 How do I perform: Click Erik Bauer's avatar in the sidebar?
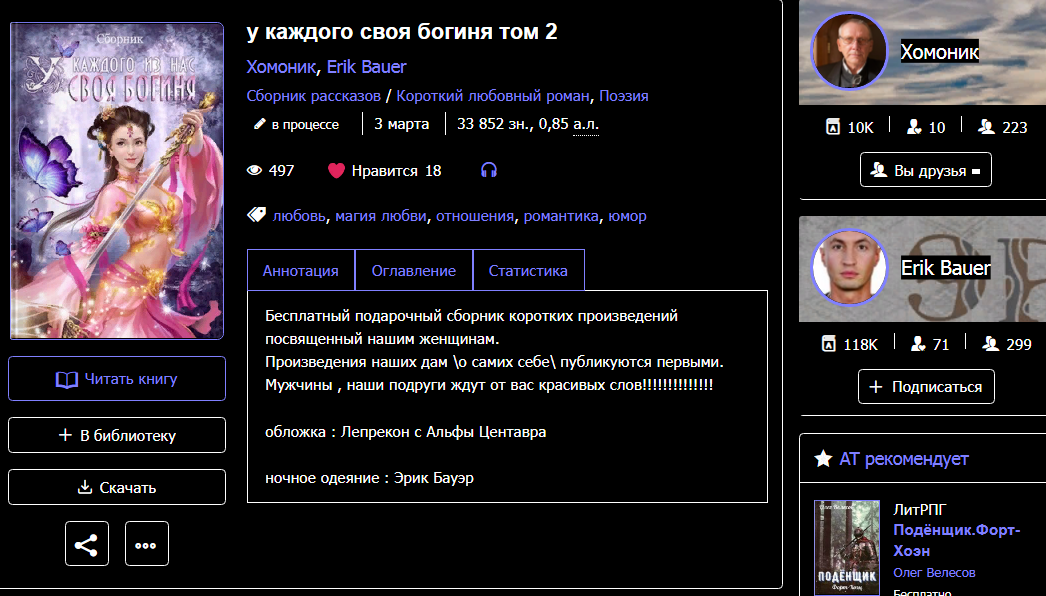click(x=849, y=267)
